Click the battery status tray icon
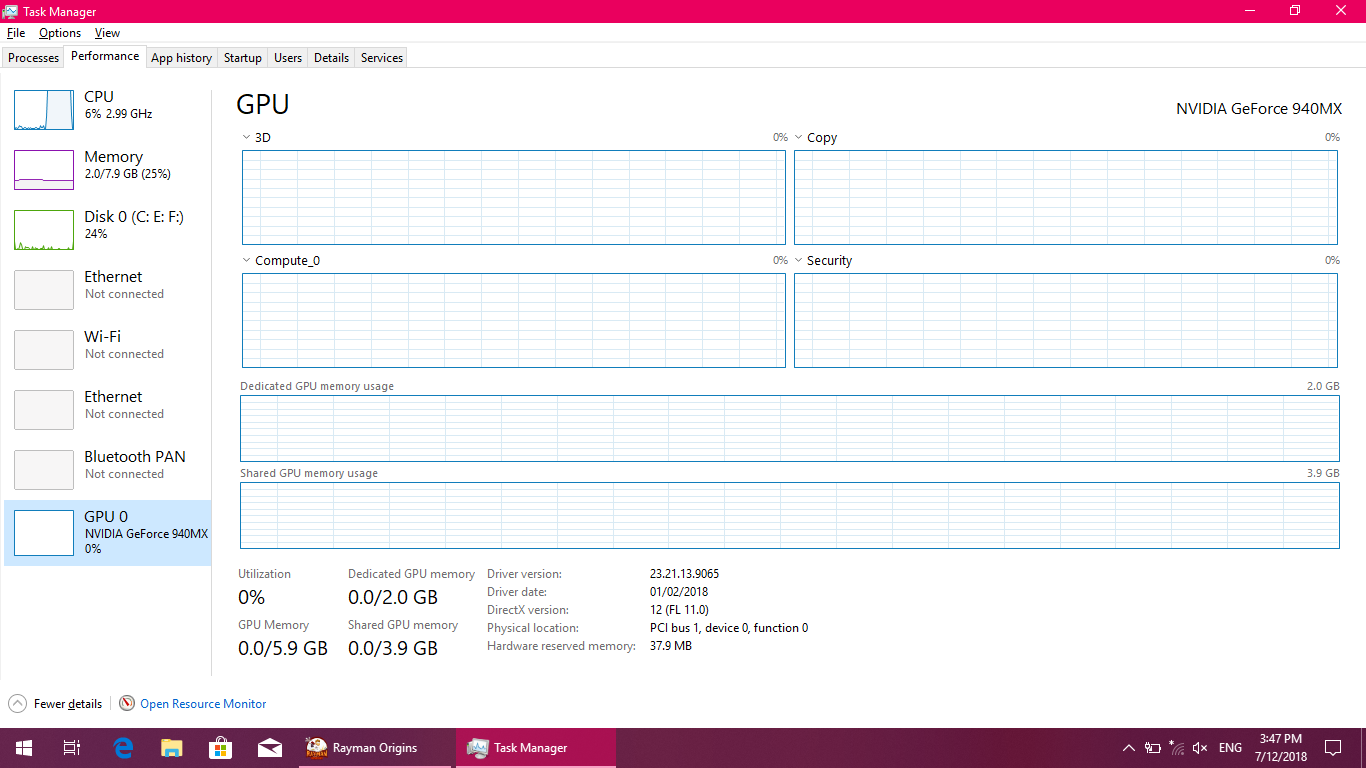 (x=1153, y=748)
